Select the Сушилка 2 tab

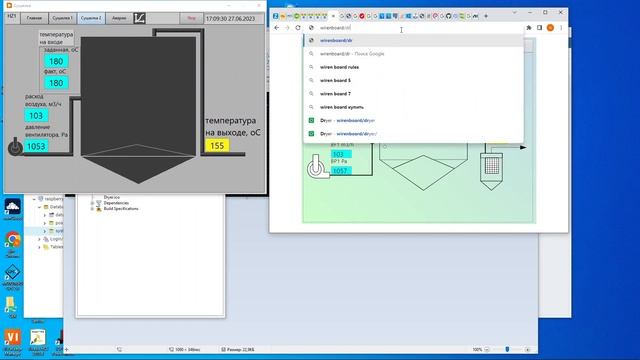click(x=91, y=18)
